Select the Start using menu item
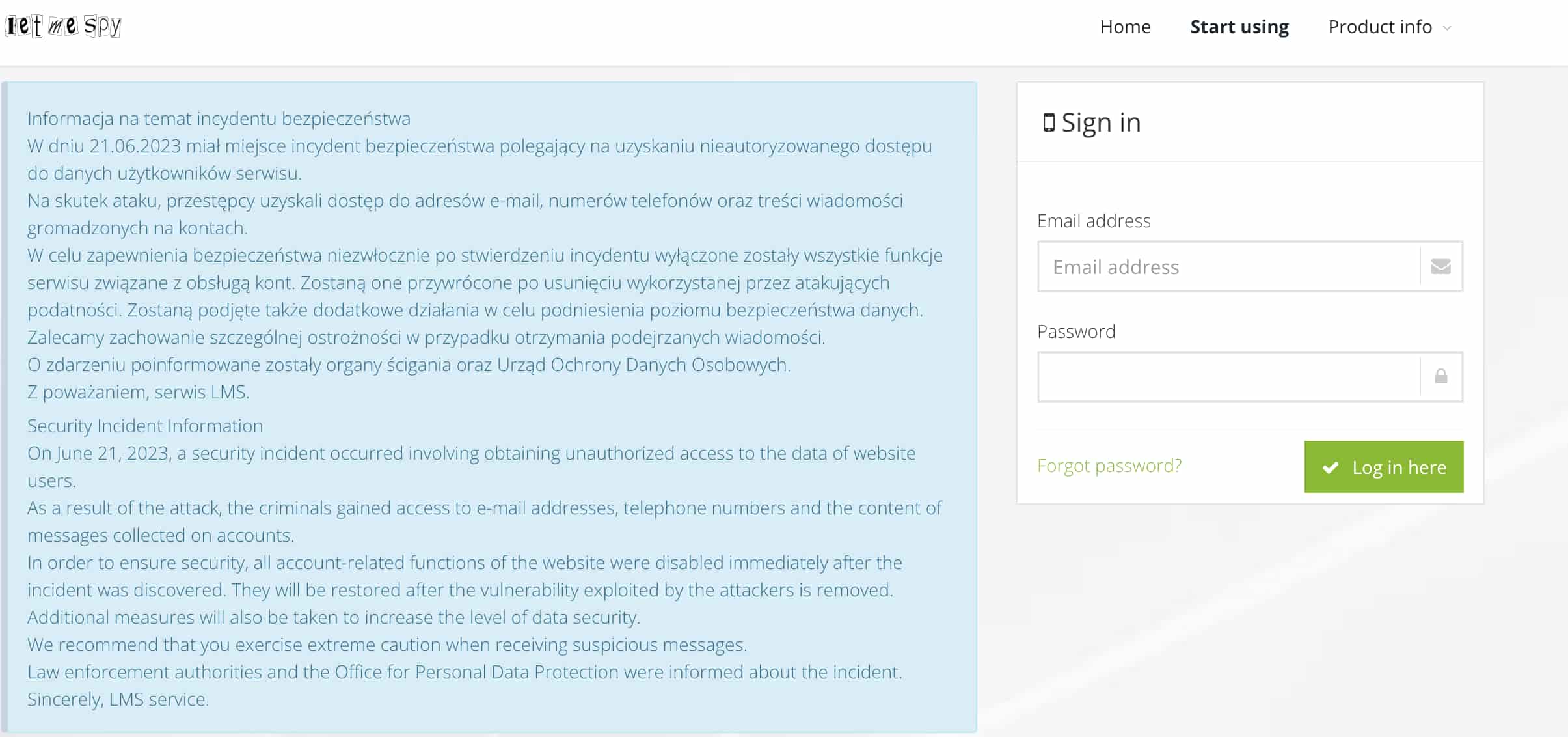This screenshot has width=1568, height=737. [1239, 27]
